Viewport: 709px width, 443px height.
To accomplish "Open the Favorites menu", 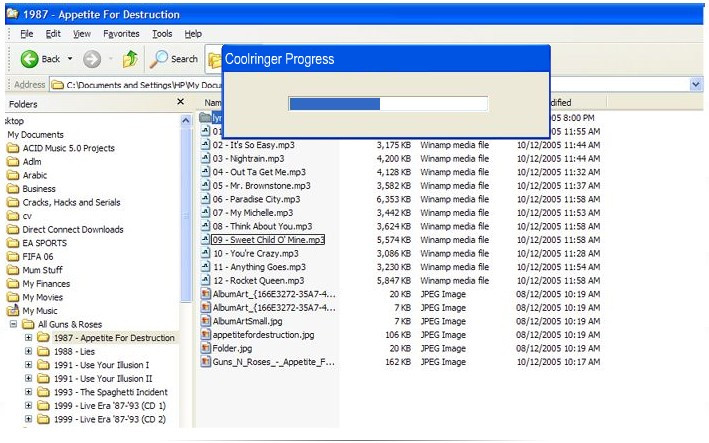I will [121, 34].
